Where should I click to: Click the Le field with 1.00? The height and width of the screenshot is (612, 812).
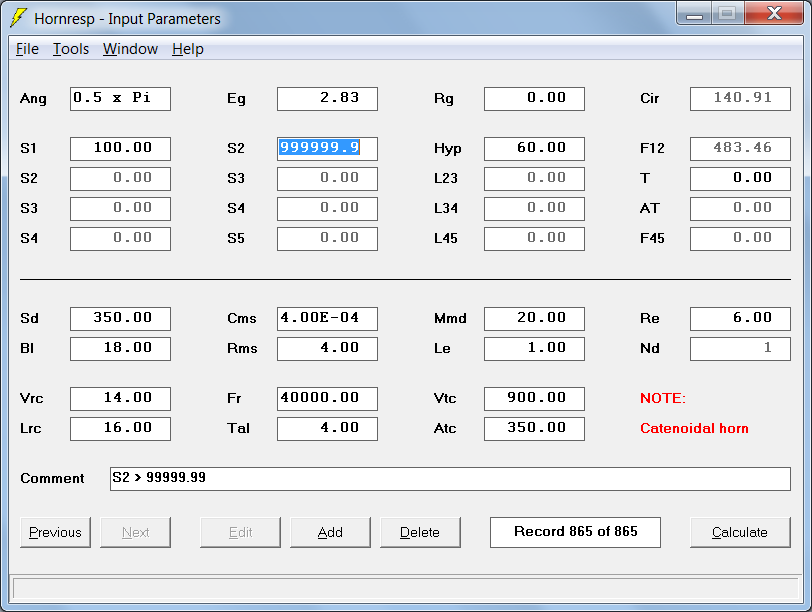[534, 348]
